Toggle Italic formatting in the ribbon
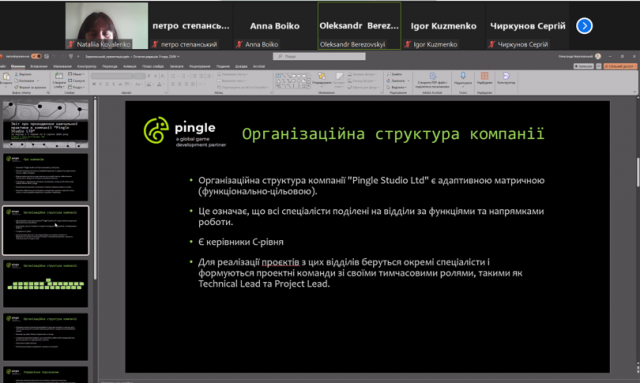Screen dimensions: 640x383 click(101, 84)
